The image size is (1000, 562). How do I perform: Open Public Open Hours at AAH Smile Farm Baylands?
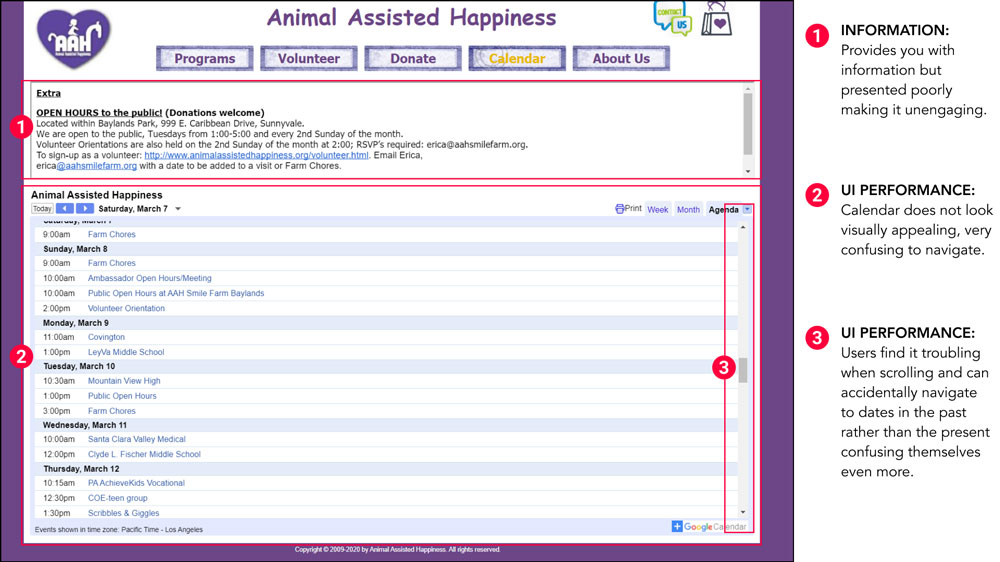pos(176,293)
